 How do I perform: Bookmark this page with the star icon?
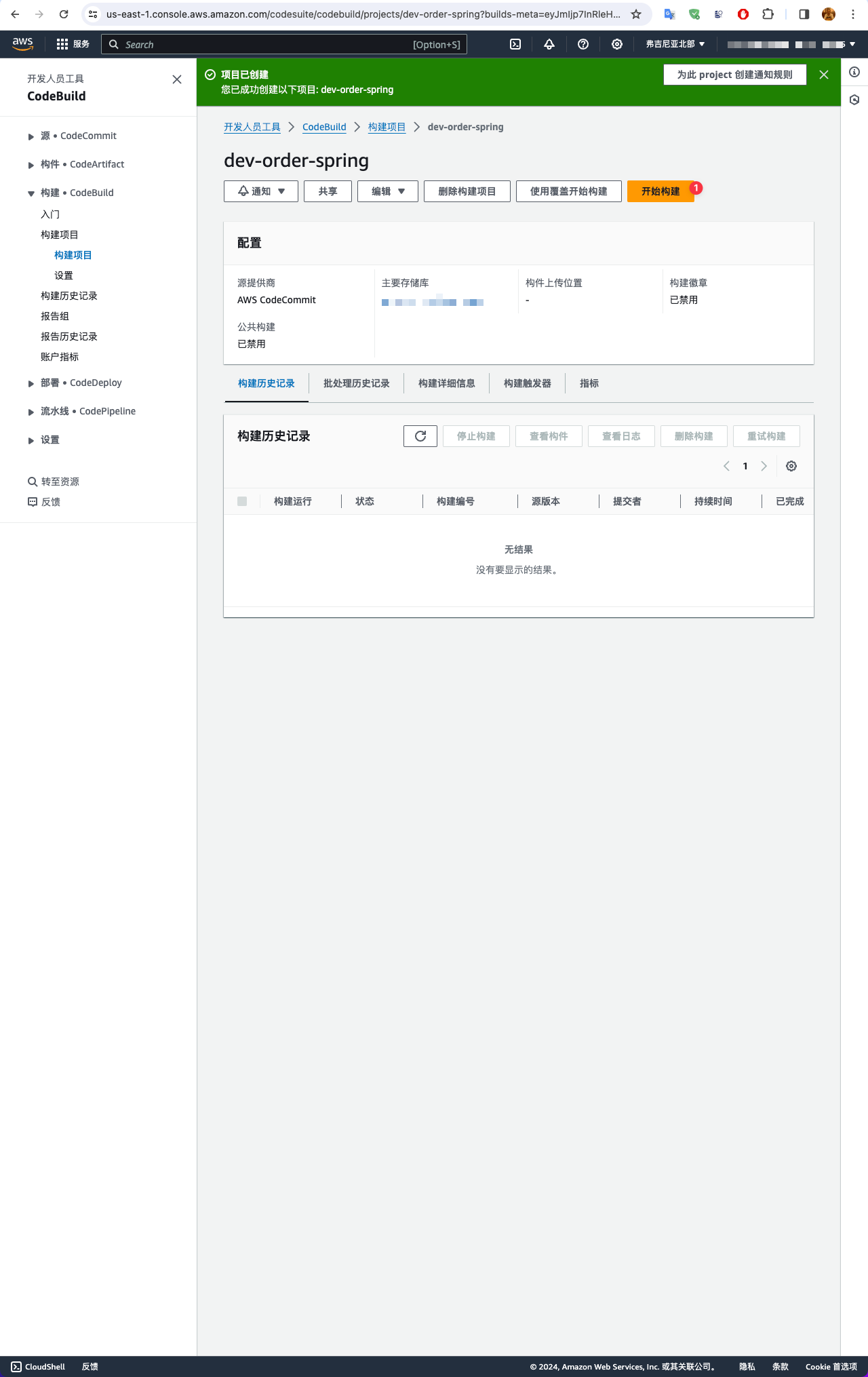(x=636, y=14)
